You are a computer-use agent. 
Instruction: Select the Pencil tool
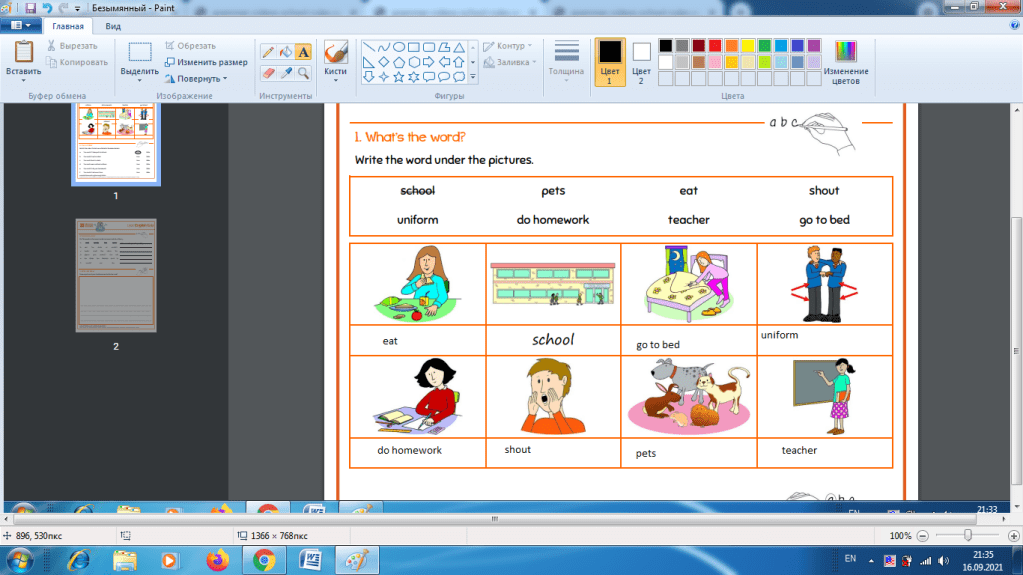click(x=268, y=52)
